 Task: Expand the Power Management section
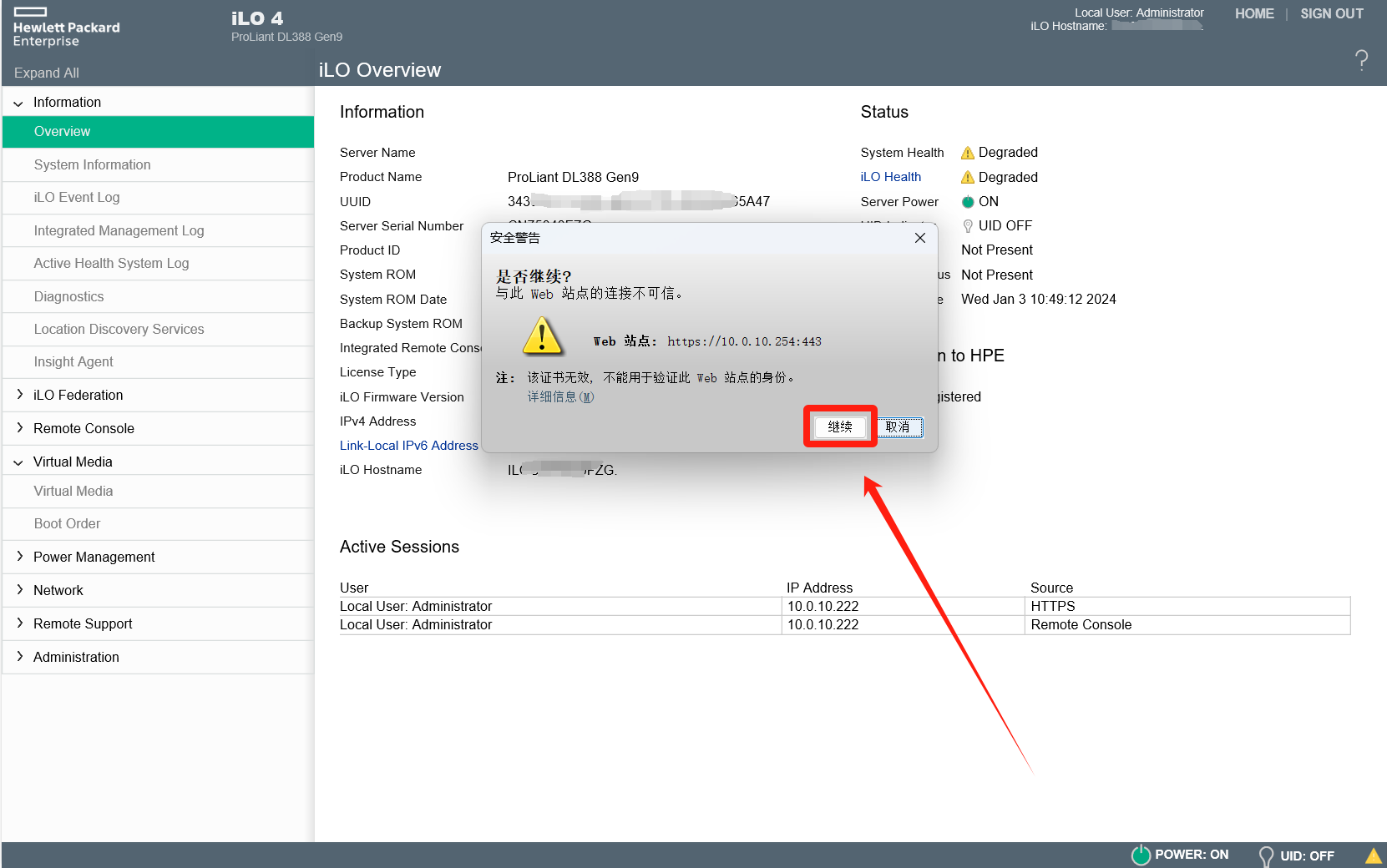click(x=18, y=557)
